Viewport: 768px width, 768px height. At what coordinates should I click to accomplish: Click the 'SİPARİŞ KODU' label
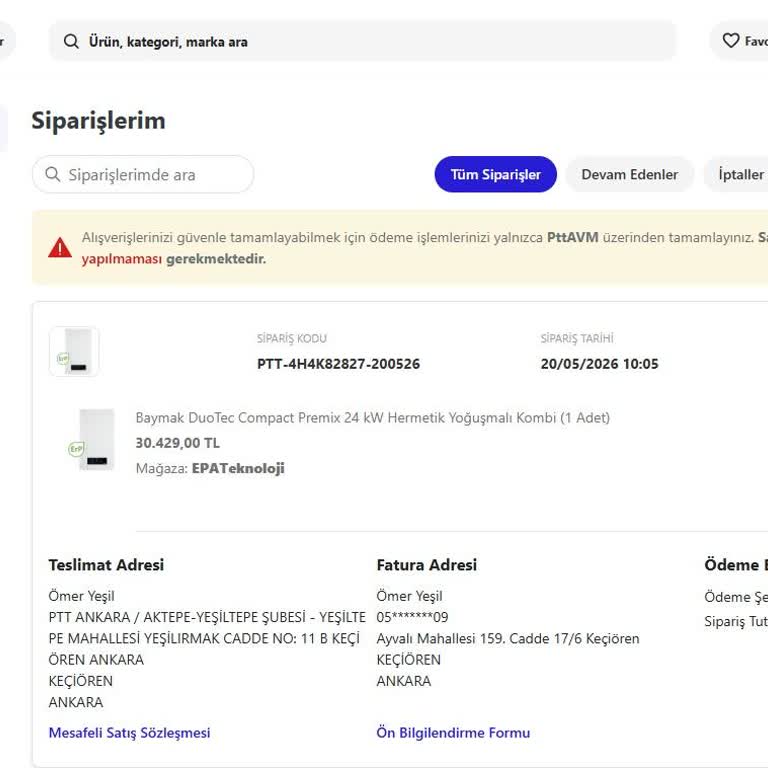pyautogui.click(x=292, y=338)
